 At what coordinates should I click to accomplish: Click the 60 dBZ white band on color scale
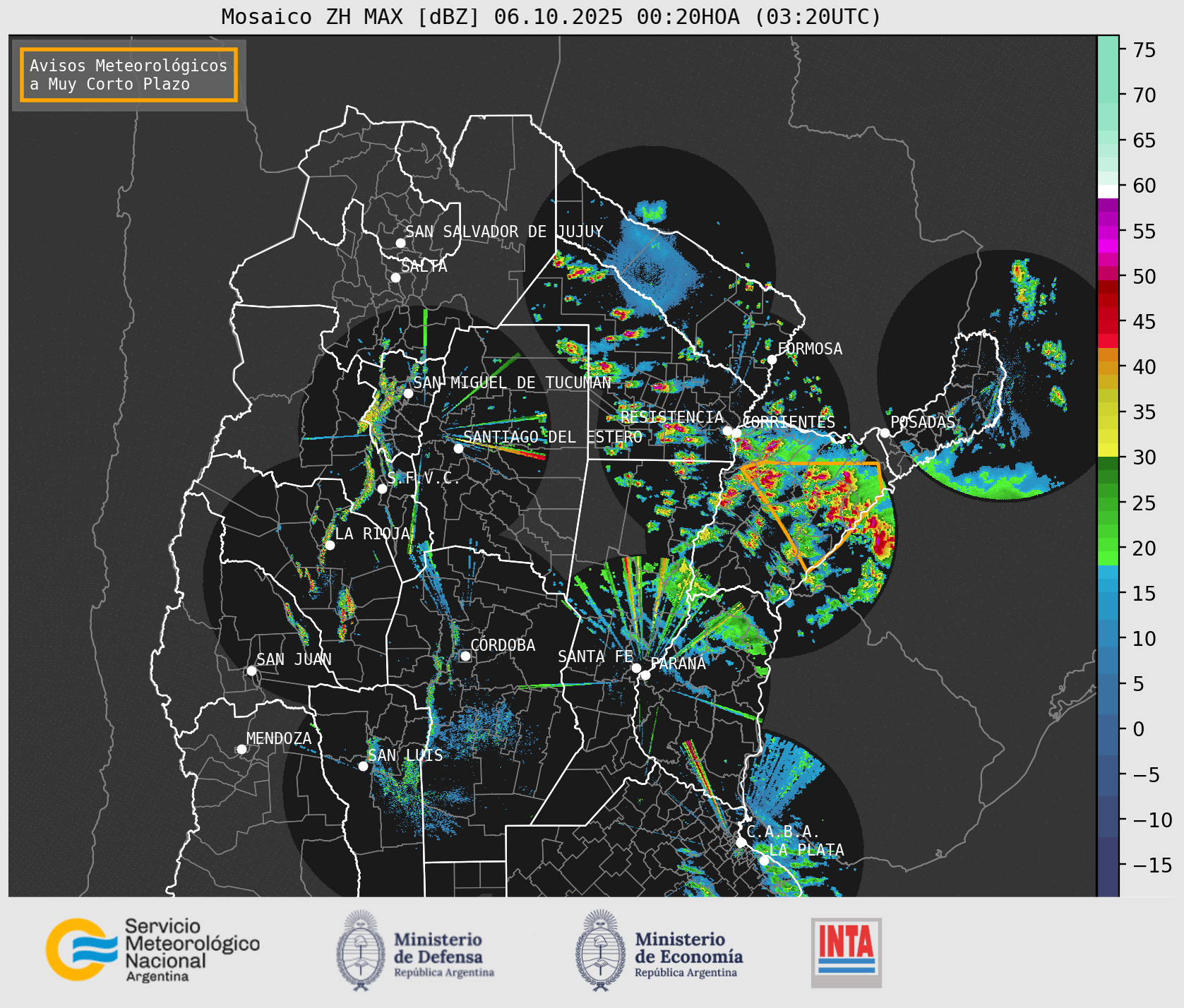tap(1108, 191)
